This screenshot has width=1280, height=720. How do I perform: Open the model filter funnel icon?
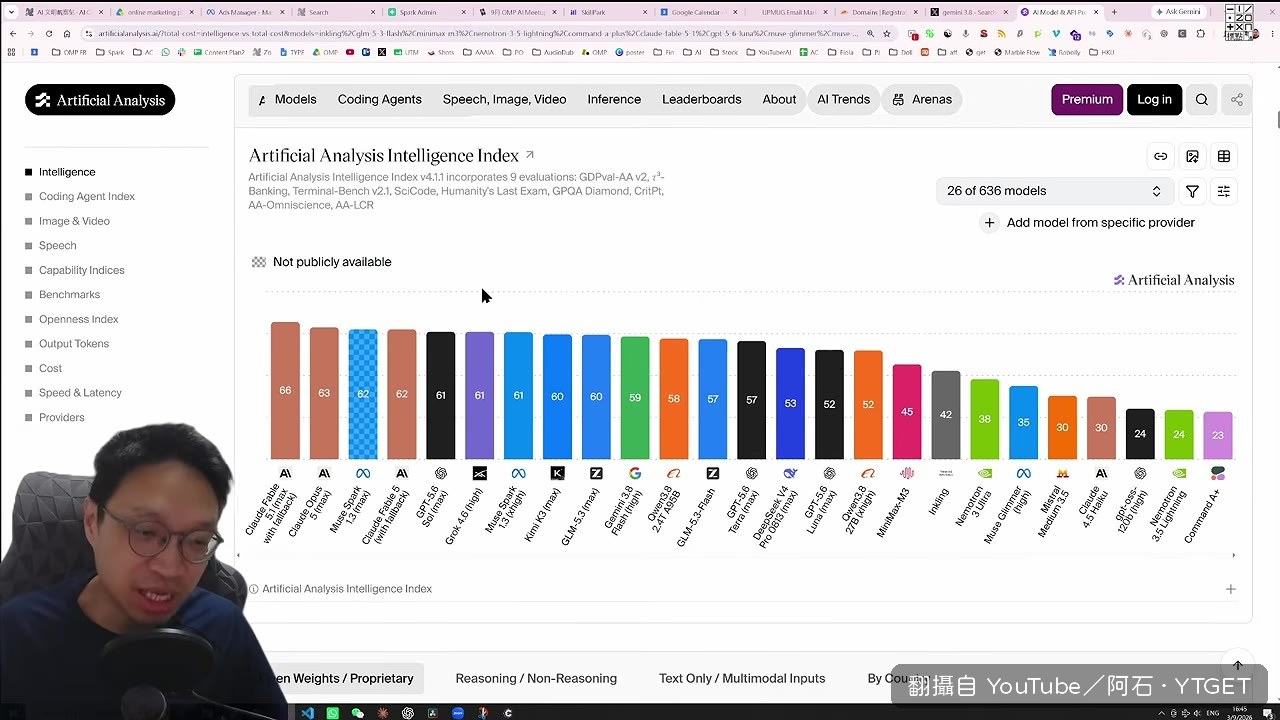1192,191
